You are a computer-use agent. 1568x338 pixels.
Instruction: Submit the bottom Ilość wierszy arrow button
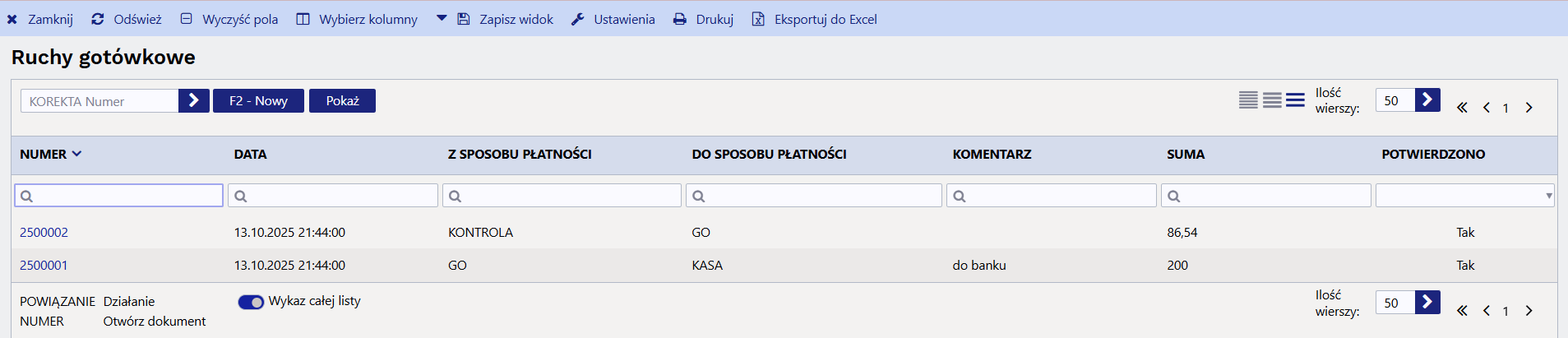(x=1427, y=302)
